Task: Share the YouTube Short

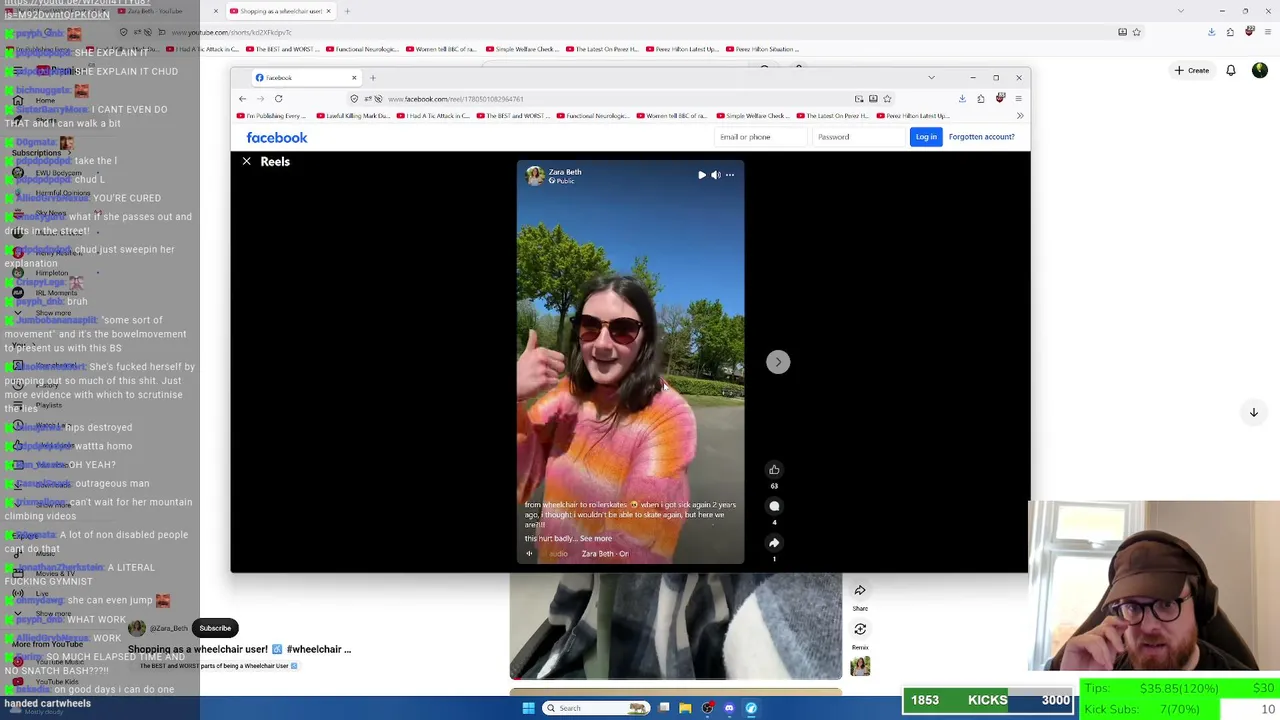Action: point(860,591)
